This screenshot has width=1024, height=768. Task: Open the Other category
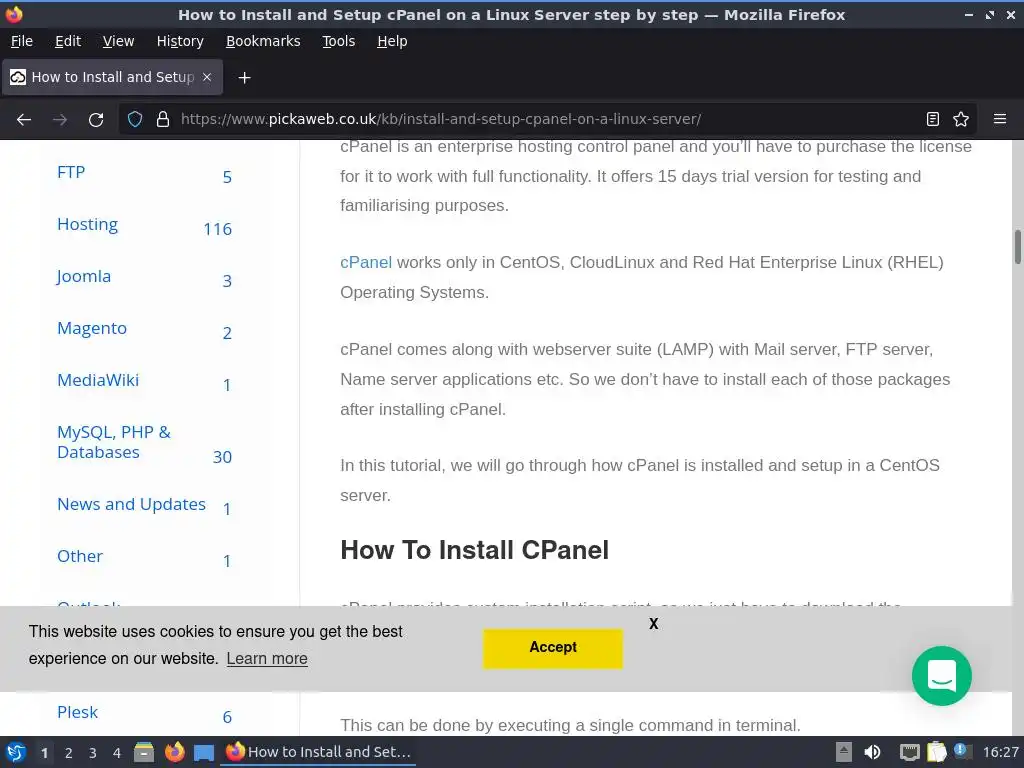click(80, 556)
